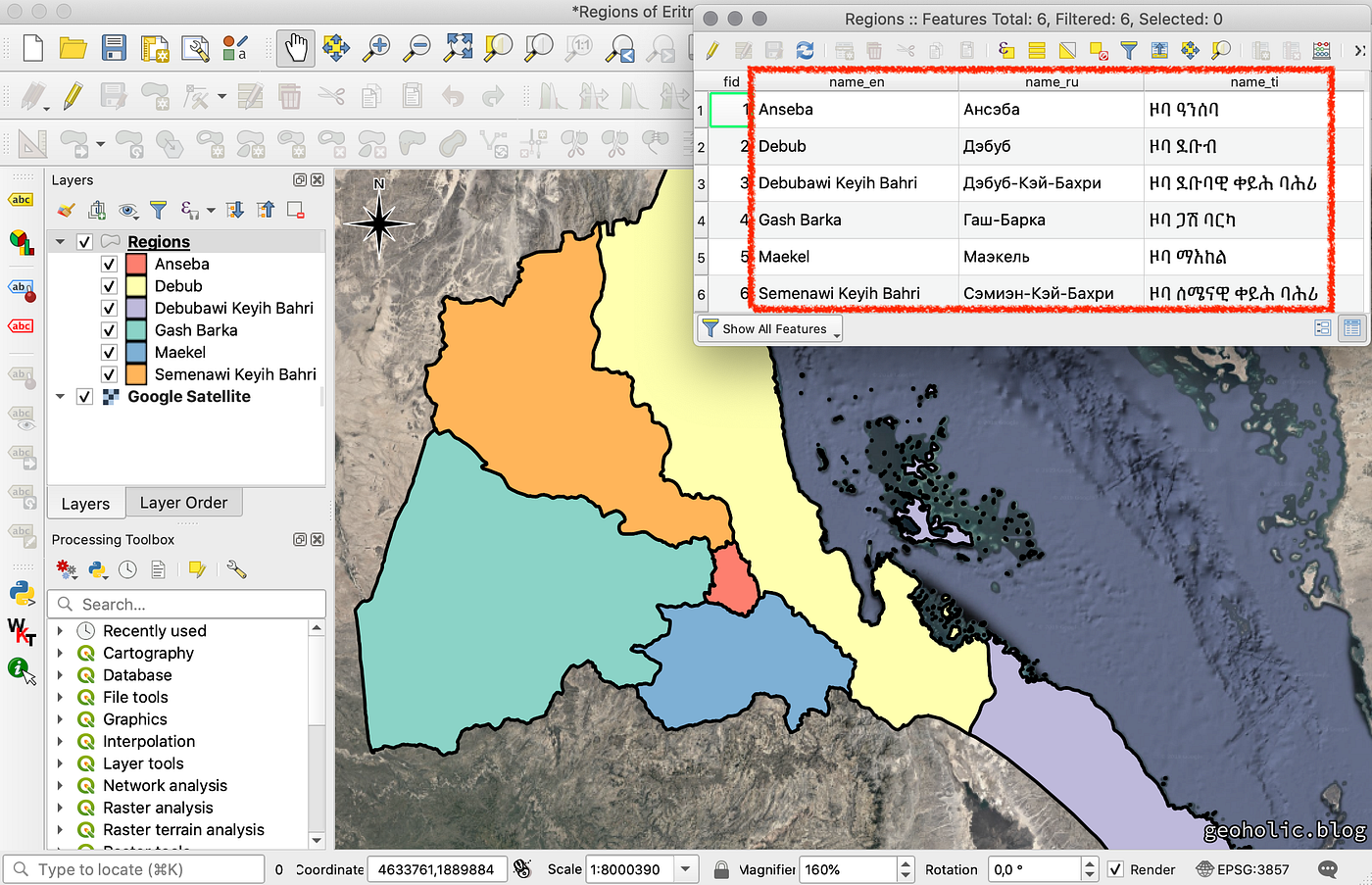Open a new project with New icon
This screenshot has height=885, width=1372.
pos(32,47)
